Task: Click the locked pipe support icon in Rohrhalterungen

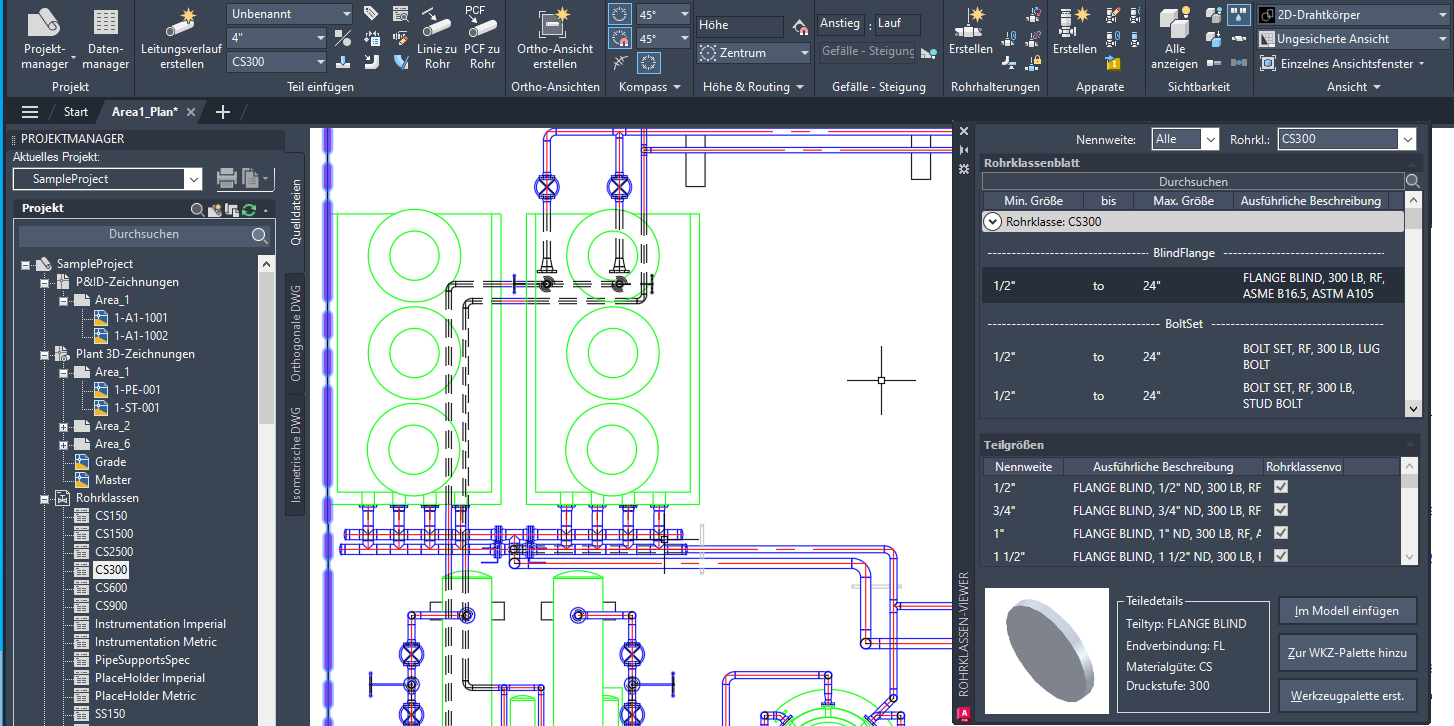Action: pyautogui.click(x=1035, y=62)
